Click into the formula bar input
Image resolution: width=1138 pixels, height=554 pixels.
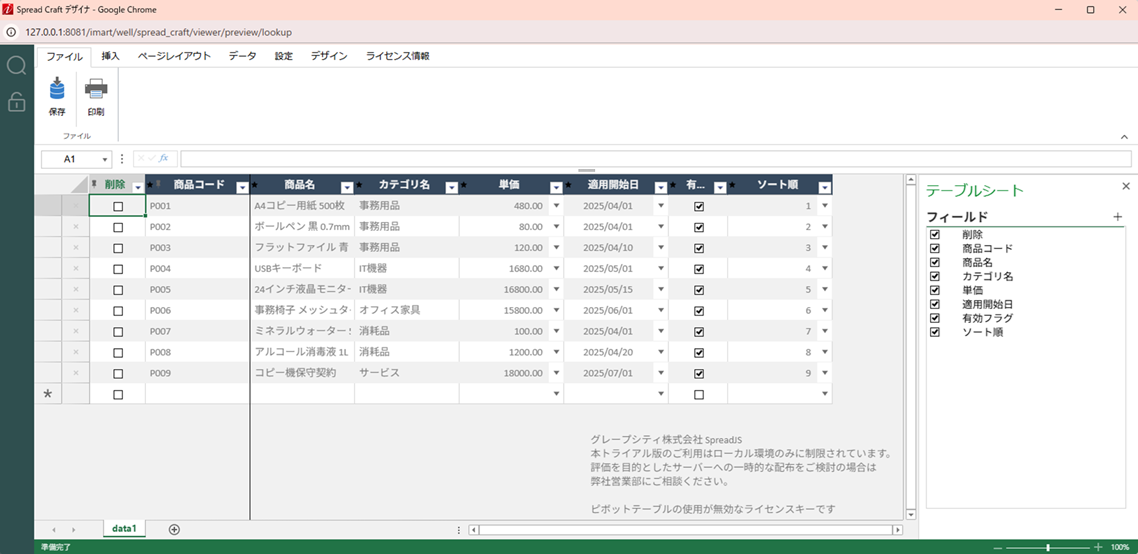point(655,159)
